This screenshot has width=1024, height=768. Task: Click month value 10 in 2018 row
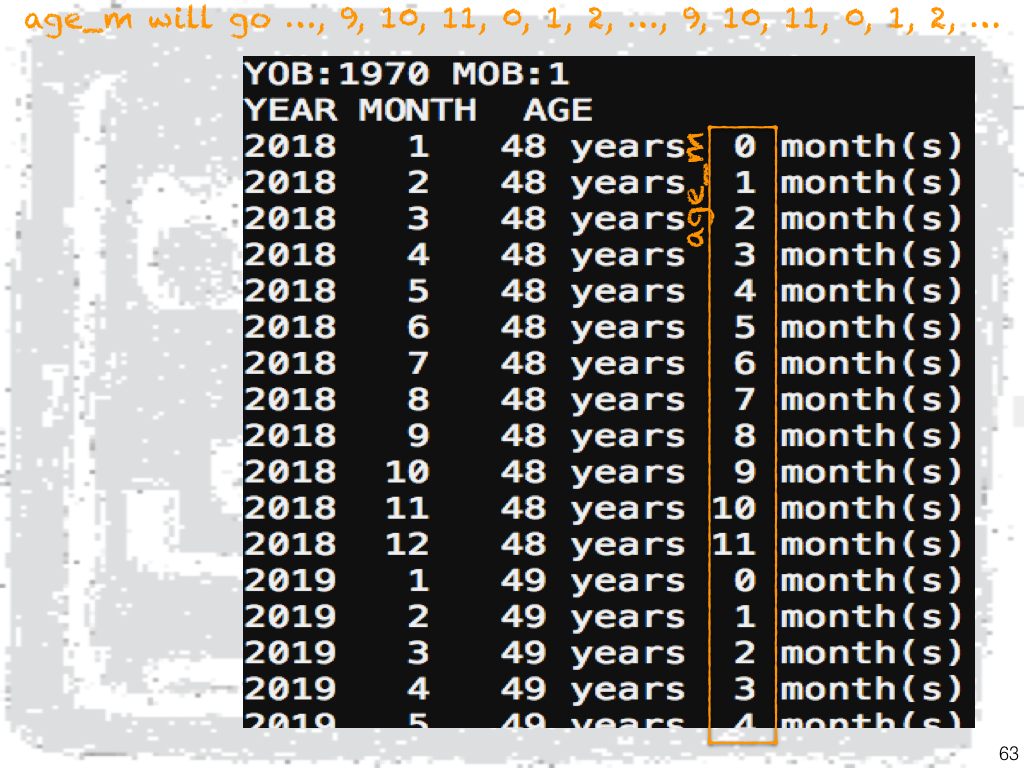pos(407,472)
